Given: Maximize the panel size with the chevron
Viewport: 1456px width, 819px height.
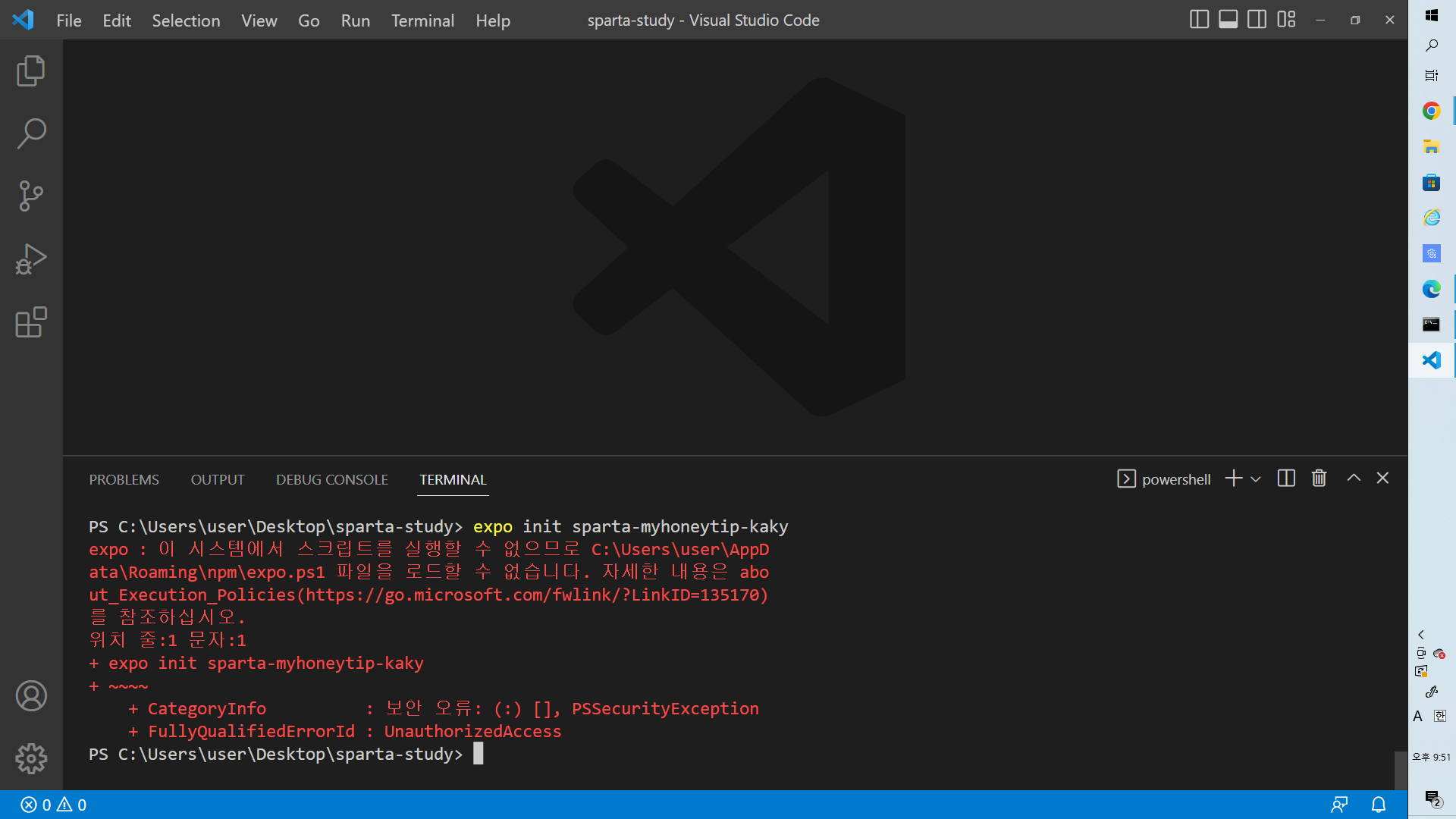Looking at the screenshot, I should point(1354,479).
